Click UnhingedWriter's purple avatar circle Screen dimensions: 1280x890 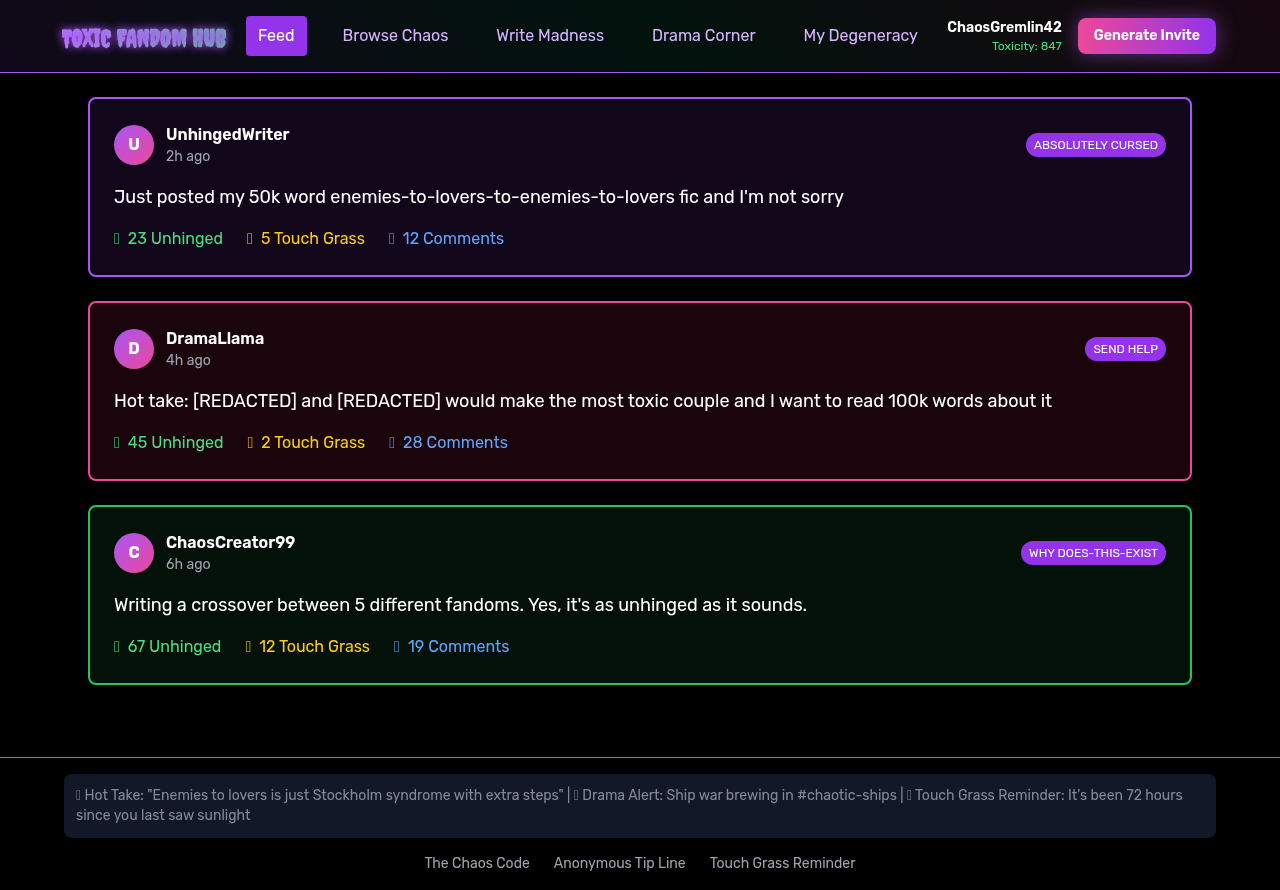(133, 144)
